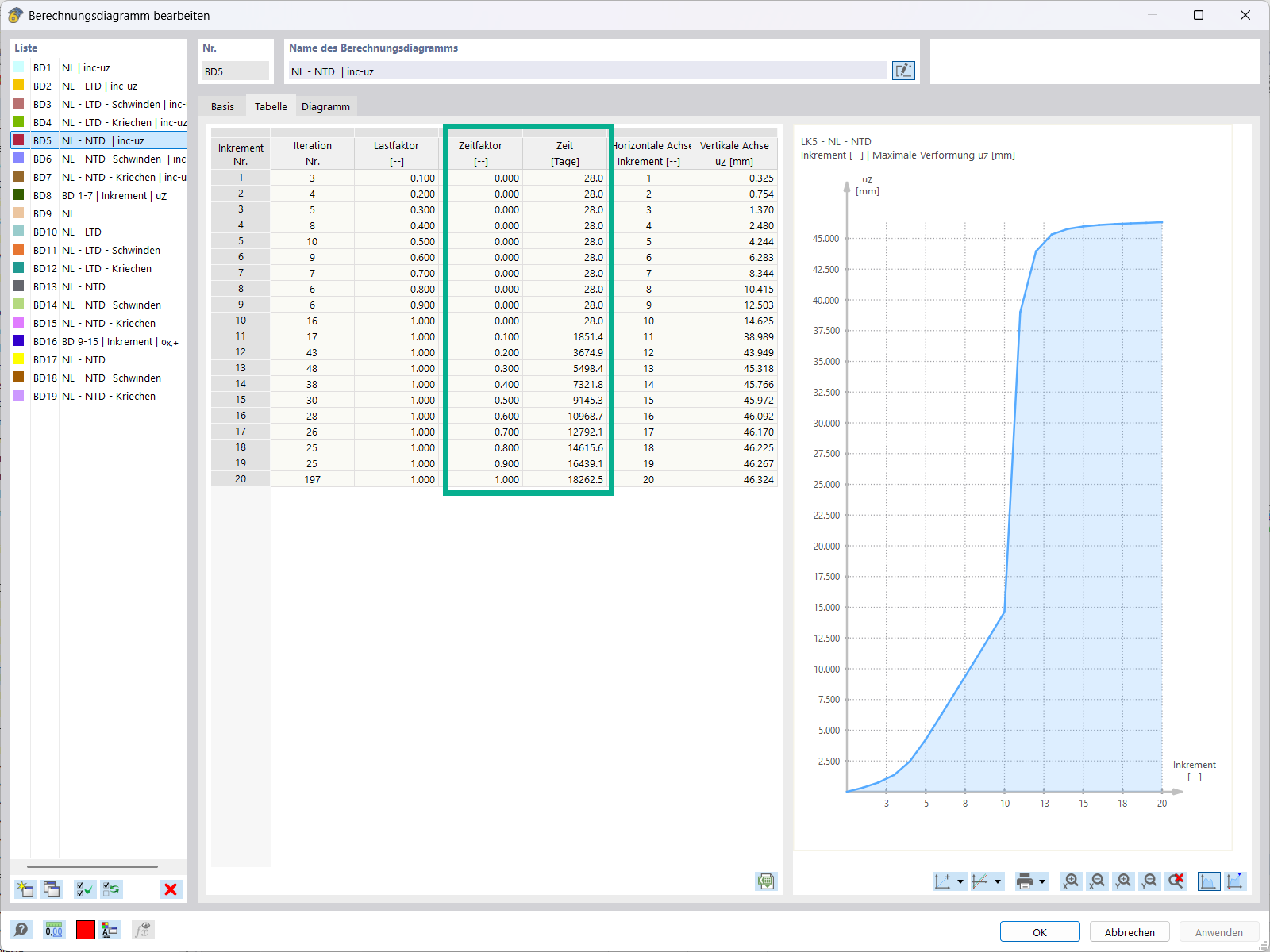Reset diagram zoom with red-cross magnifier

1176,881
